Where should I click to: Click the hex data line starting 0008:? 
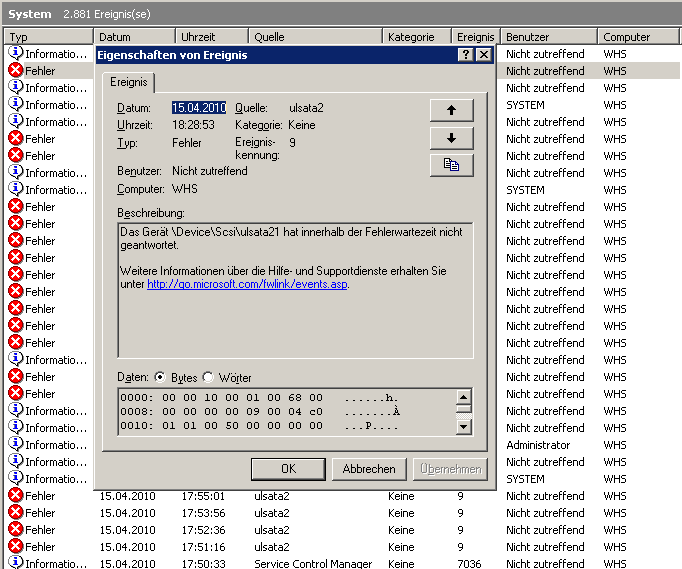pos(260,412)
